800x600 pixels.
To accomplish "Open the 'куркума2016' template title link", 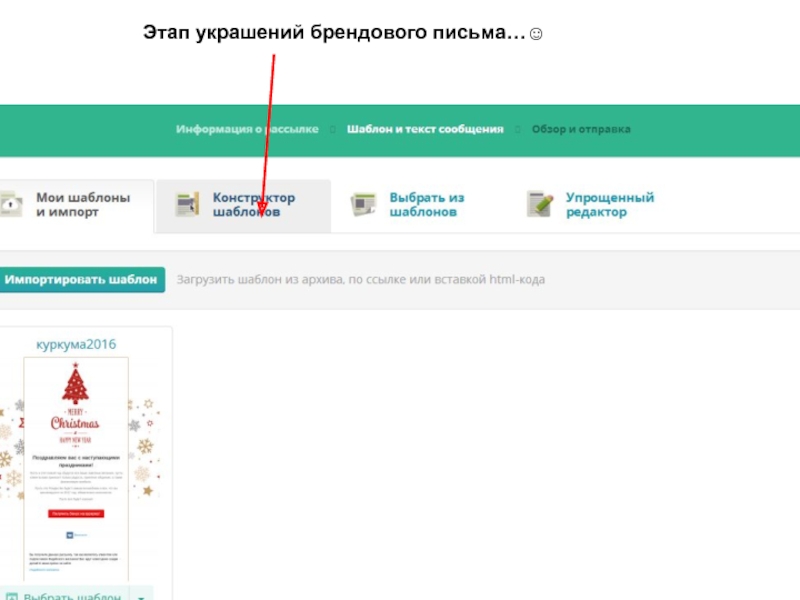I will (76, 344).
